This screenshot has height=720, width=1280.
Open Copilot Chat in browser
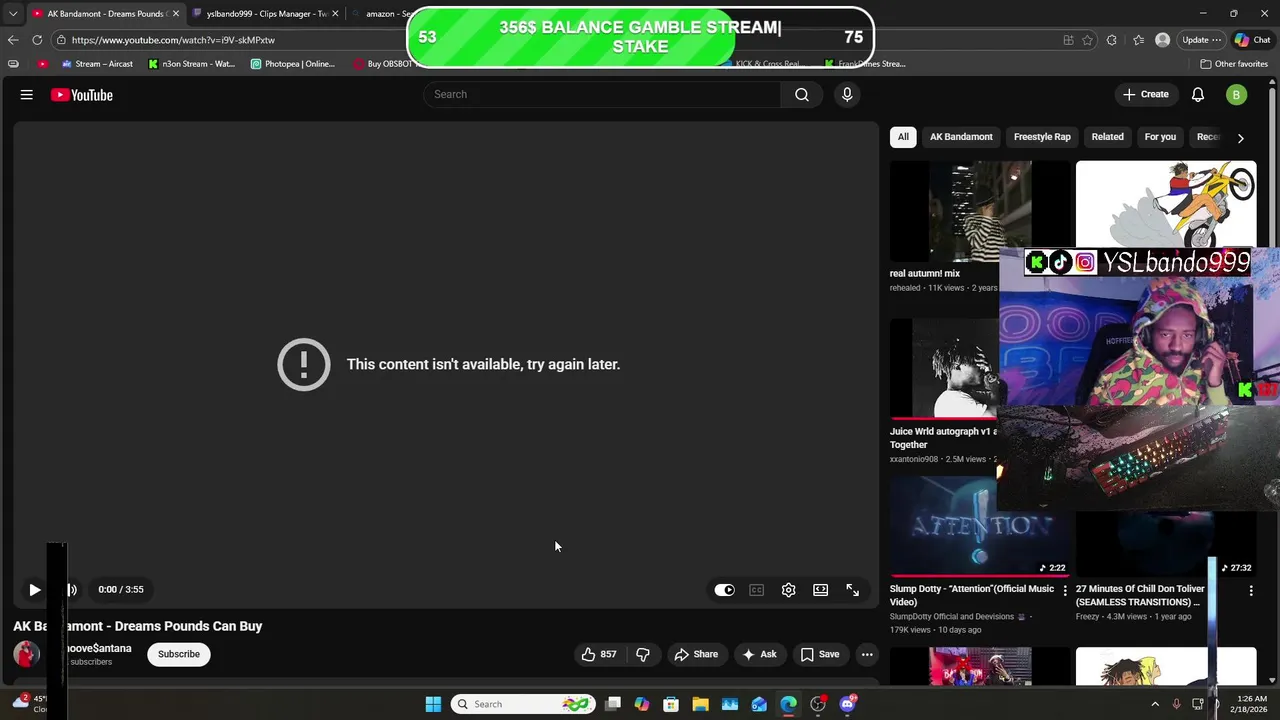(x=1253, y=40)
